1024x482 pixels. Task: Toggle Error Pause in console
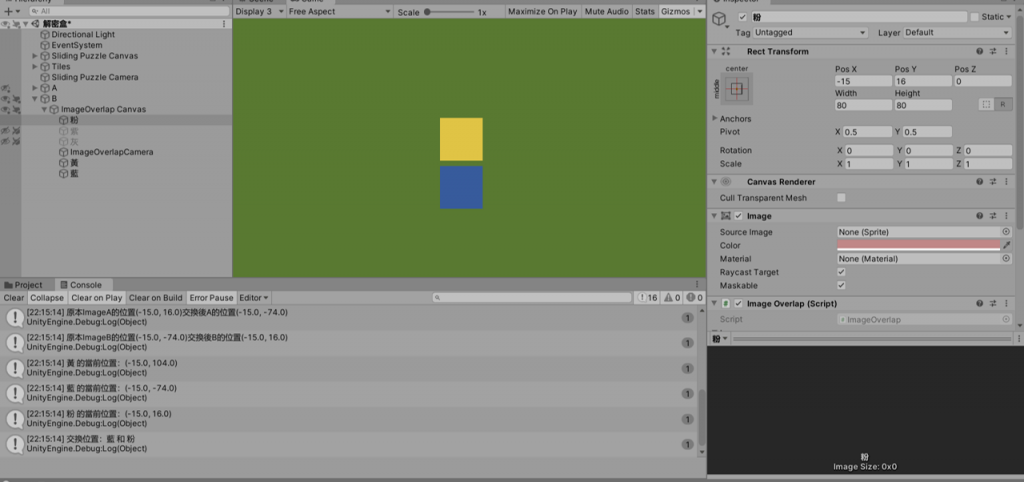click(x=212, y=298)
